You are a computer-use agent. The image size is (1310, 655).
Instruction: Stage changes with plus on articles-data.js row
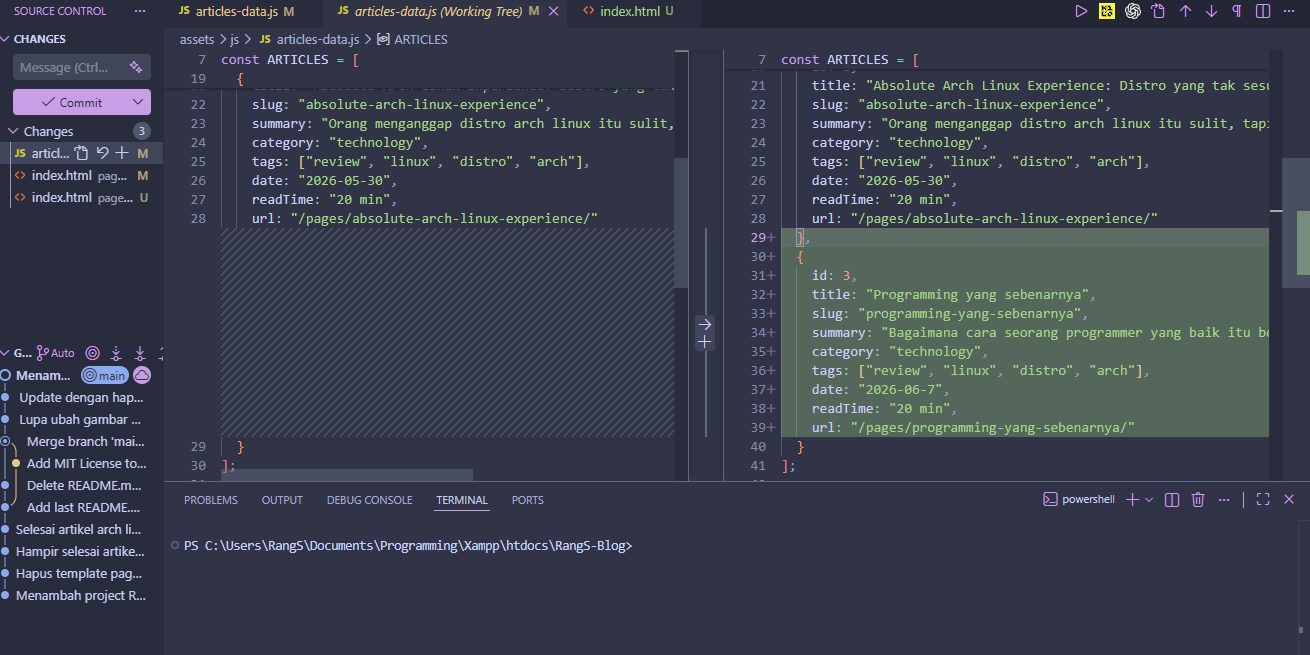point(121,153)
